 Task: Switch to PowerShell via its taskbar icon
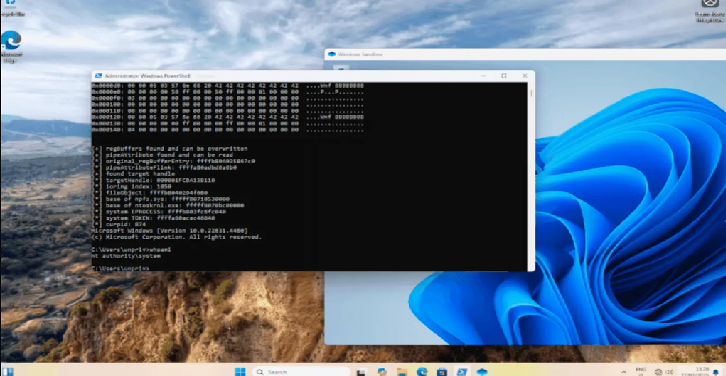coord(462,371)
